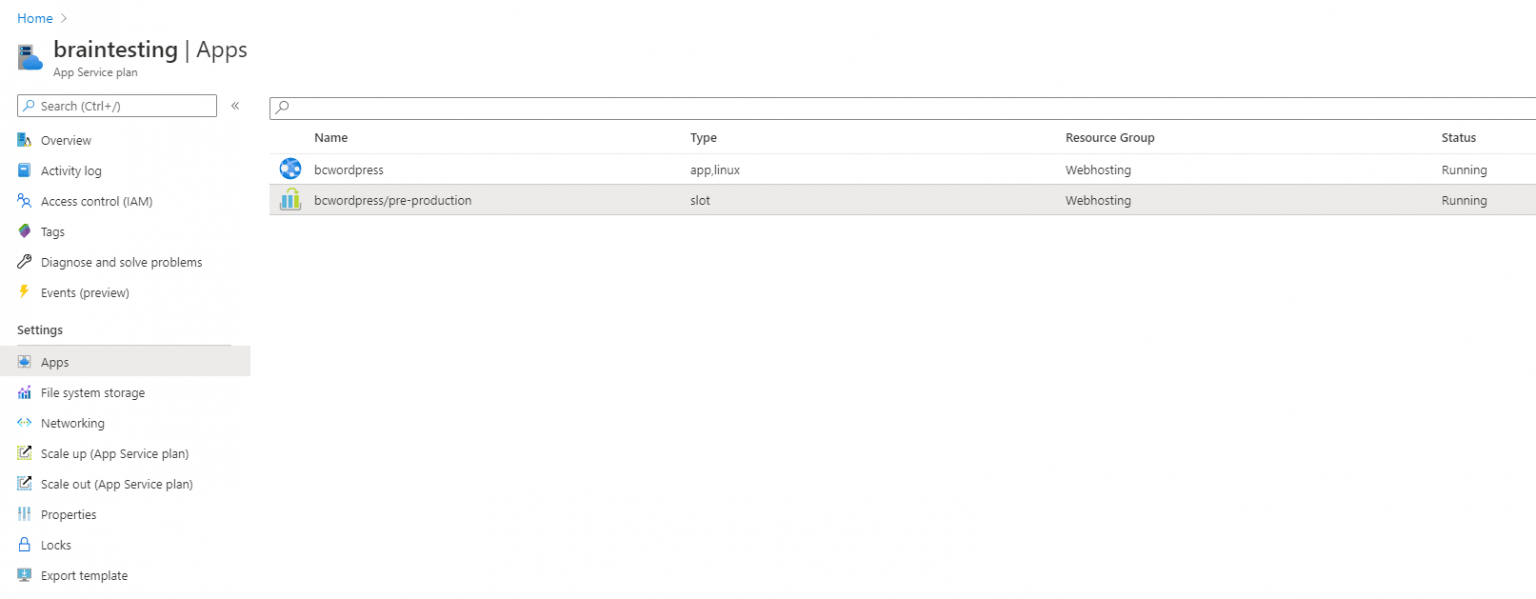Click the deployment slot icon beside bcwordpress/pre-production
Screen dimensions: 1536x599
(x=290, y=199)
